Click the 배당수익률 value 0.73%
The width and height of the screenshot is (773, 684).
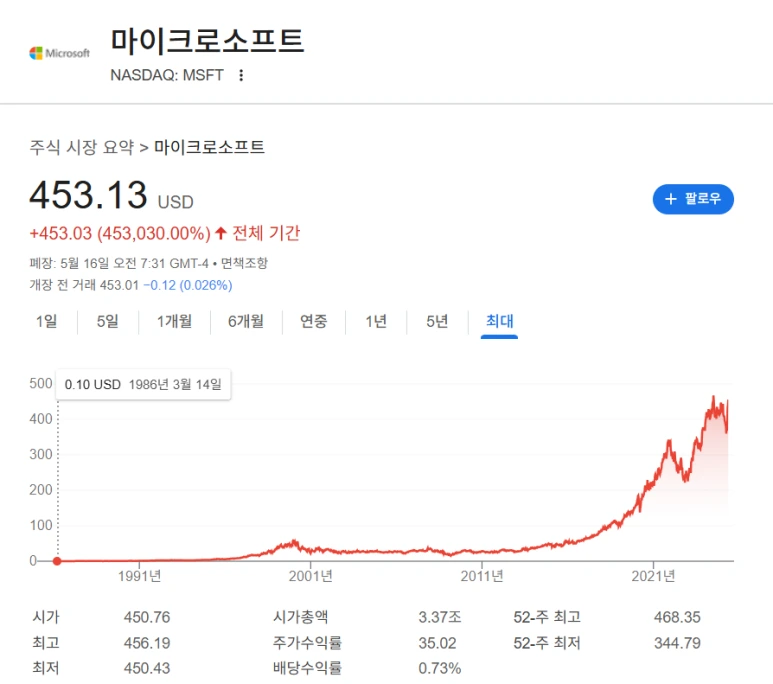[x=440, y=668]
